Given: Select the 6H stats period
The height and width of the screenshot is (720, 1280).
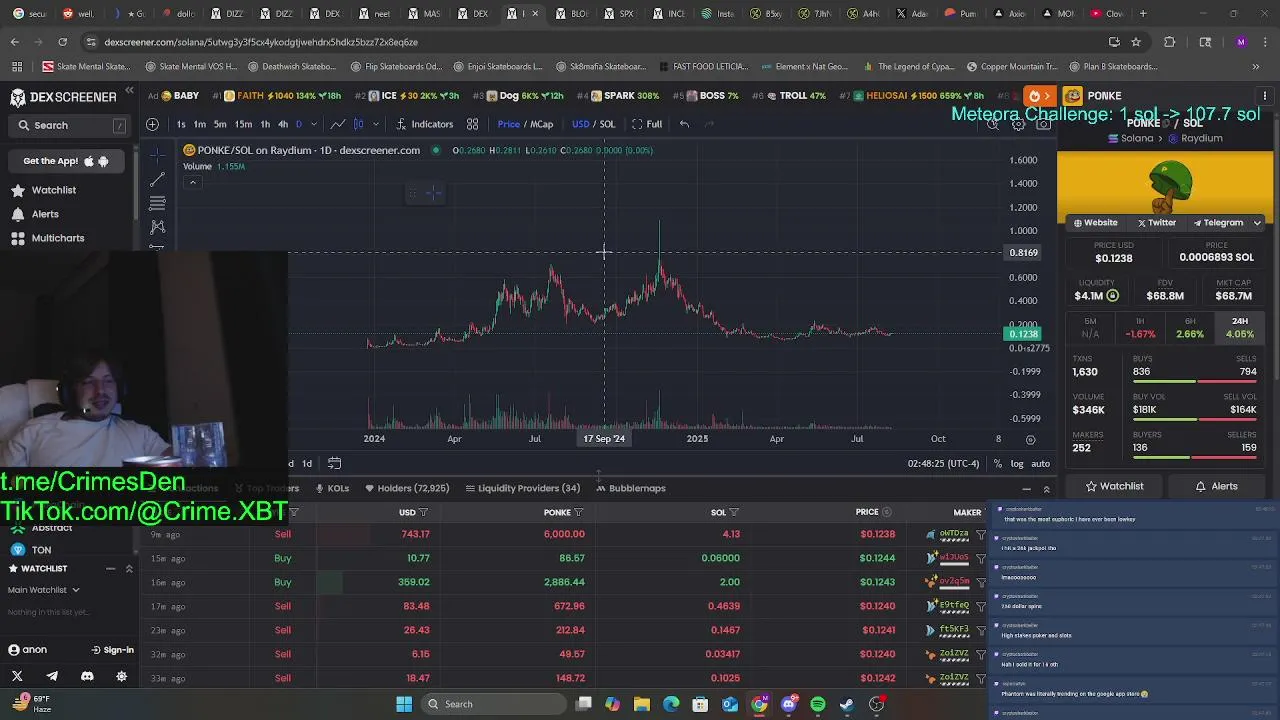Looking at the screenshot, I should [x=1190, y=328].
